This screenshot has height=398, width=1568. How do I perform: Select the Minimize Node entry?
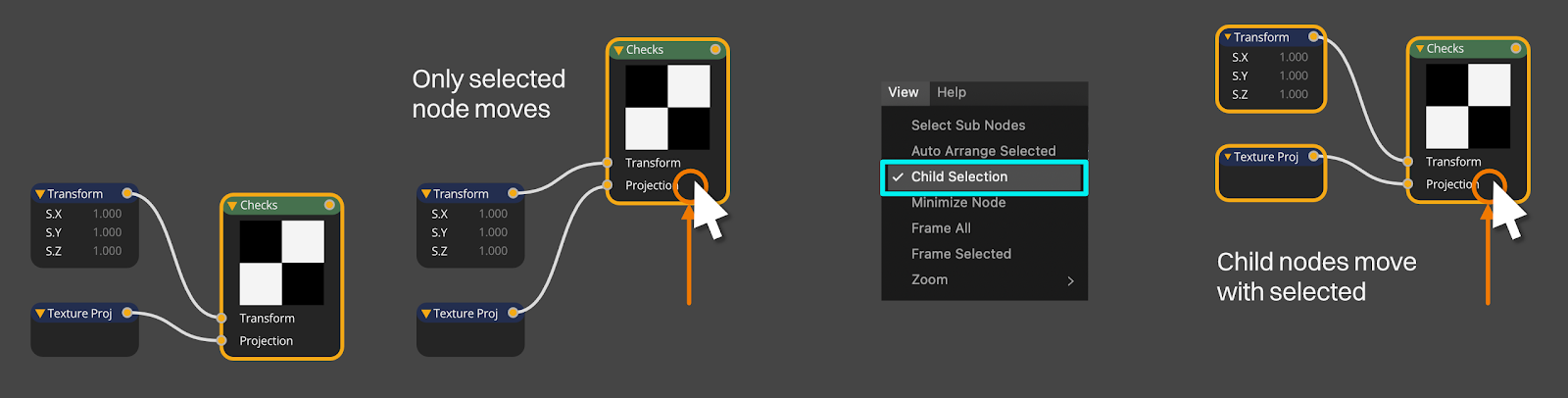click(957, 203)
